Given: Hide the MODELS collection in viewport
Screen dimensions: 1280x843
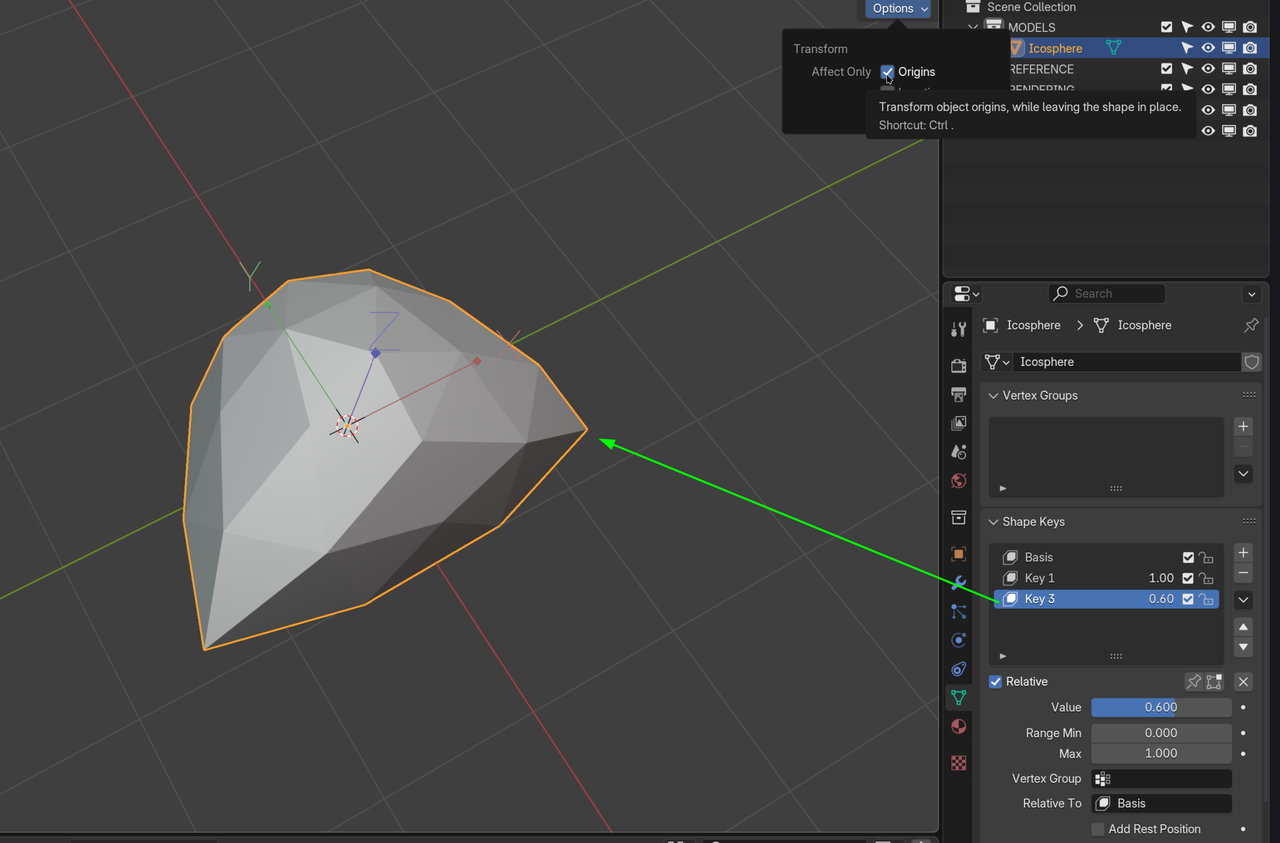Looking at the screenshot, I should [x=1208, y=27].
